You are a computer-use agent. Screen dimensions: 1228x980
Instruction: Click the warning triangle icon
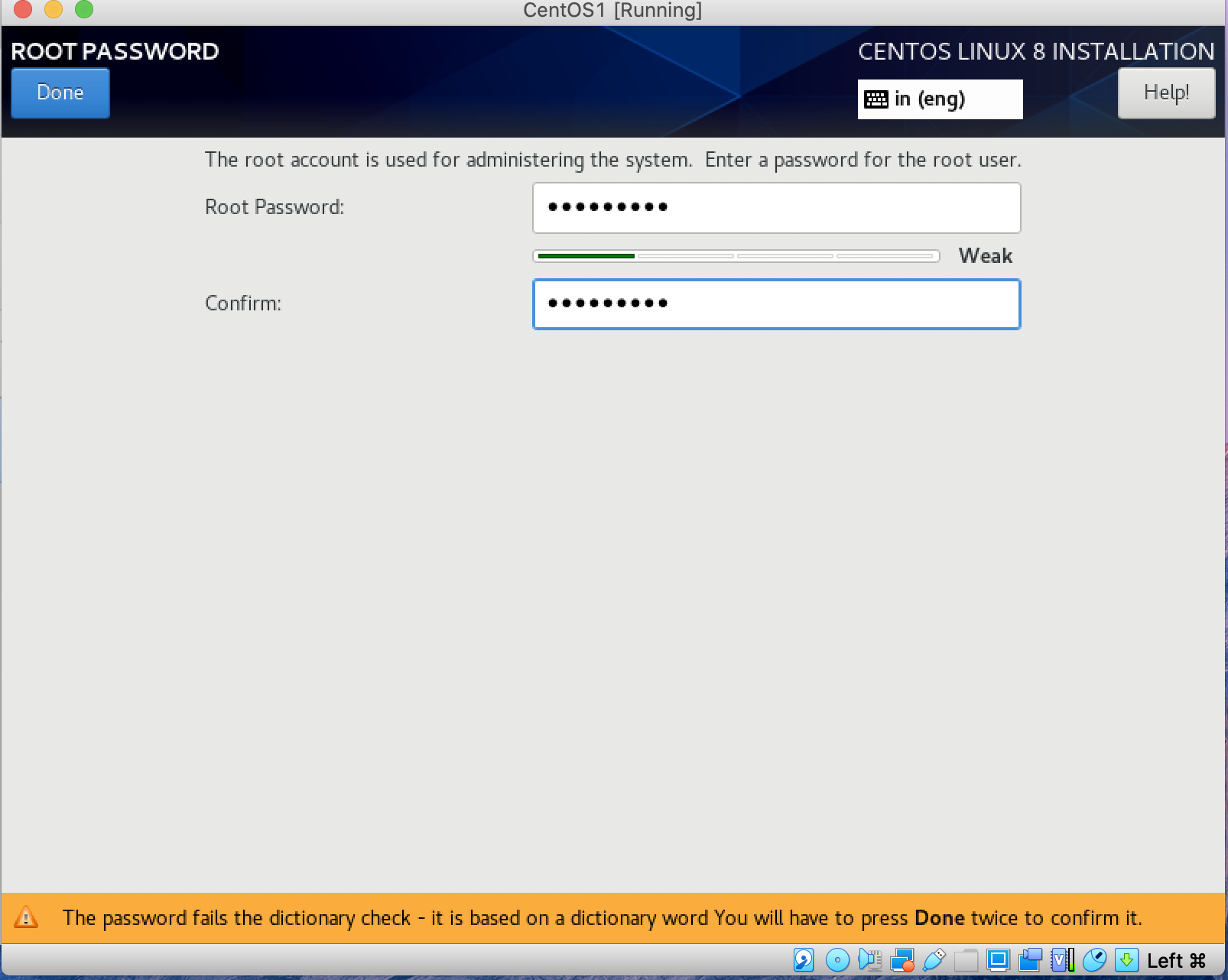coord(26,917)
